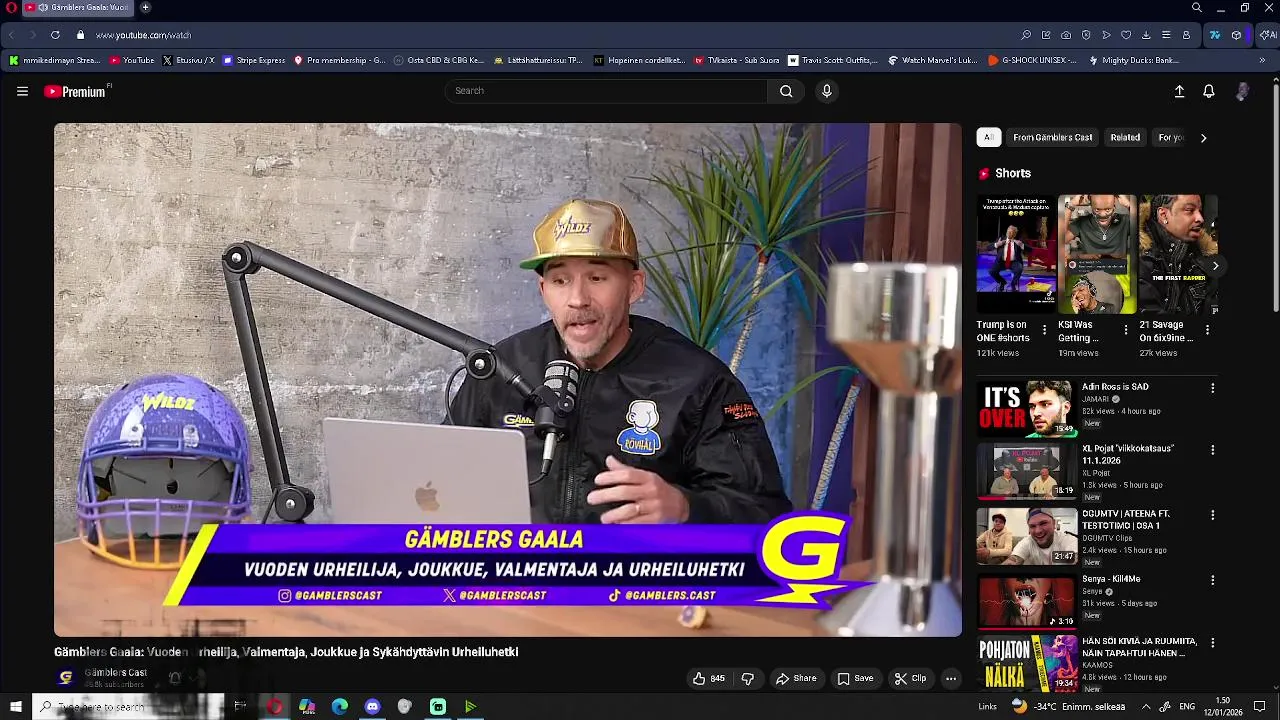This screenshot has width=1280, height=720.
Task: Open Discord from the taskbar
Action: 372,707
